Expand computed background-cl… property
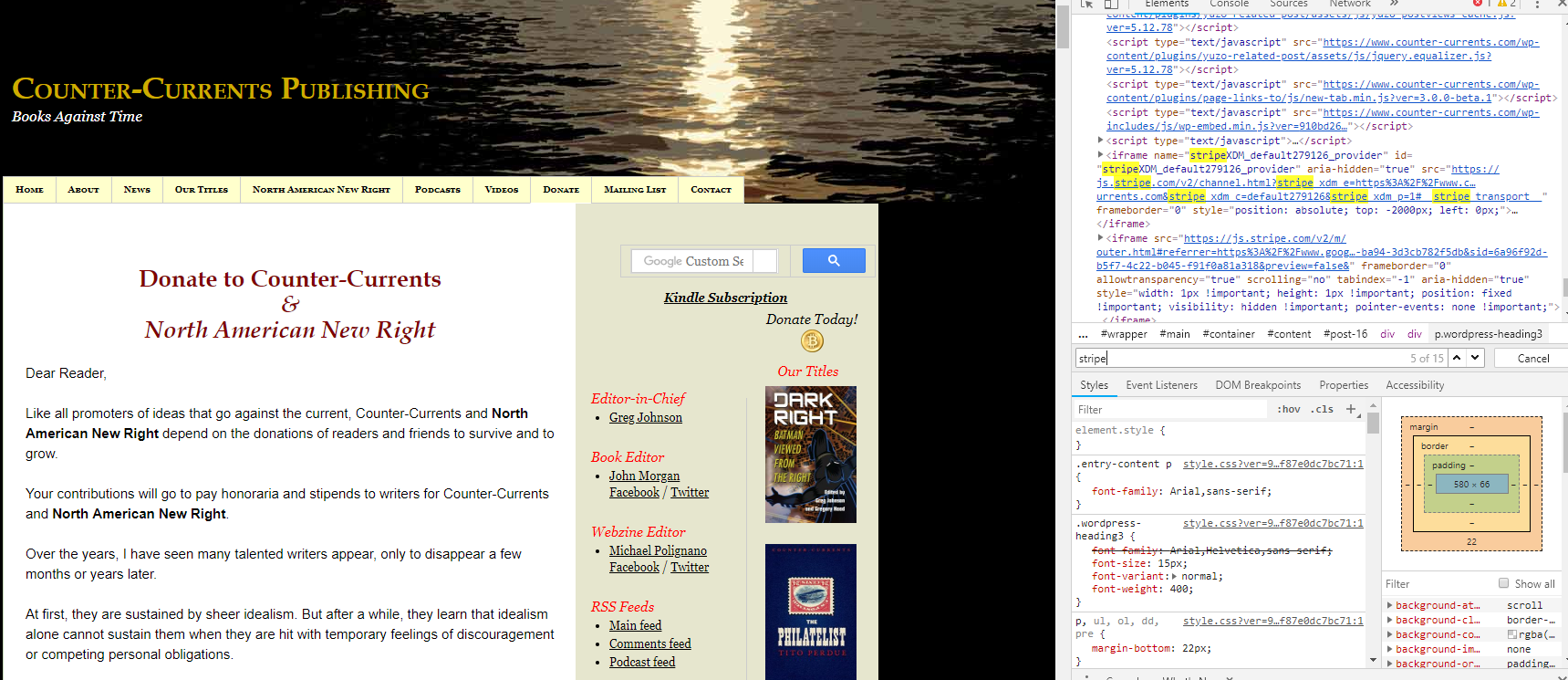 1390,620
